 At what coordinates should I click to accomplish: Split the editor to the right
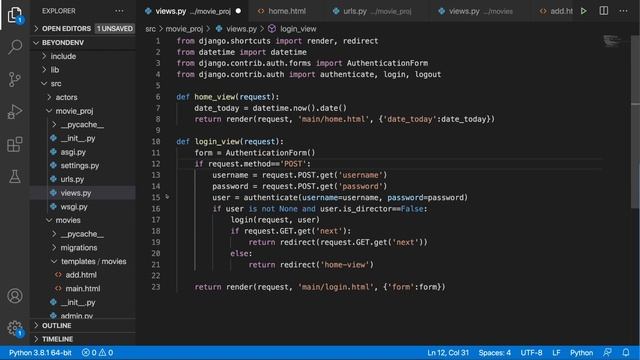(604, 11)
